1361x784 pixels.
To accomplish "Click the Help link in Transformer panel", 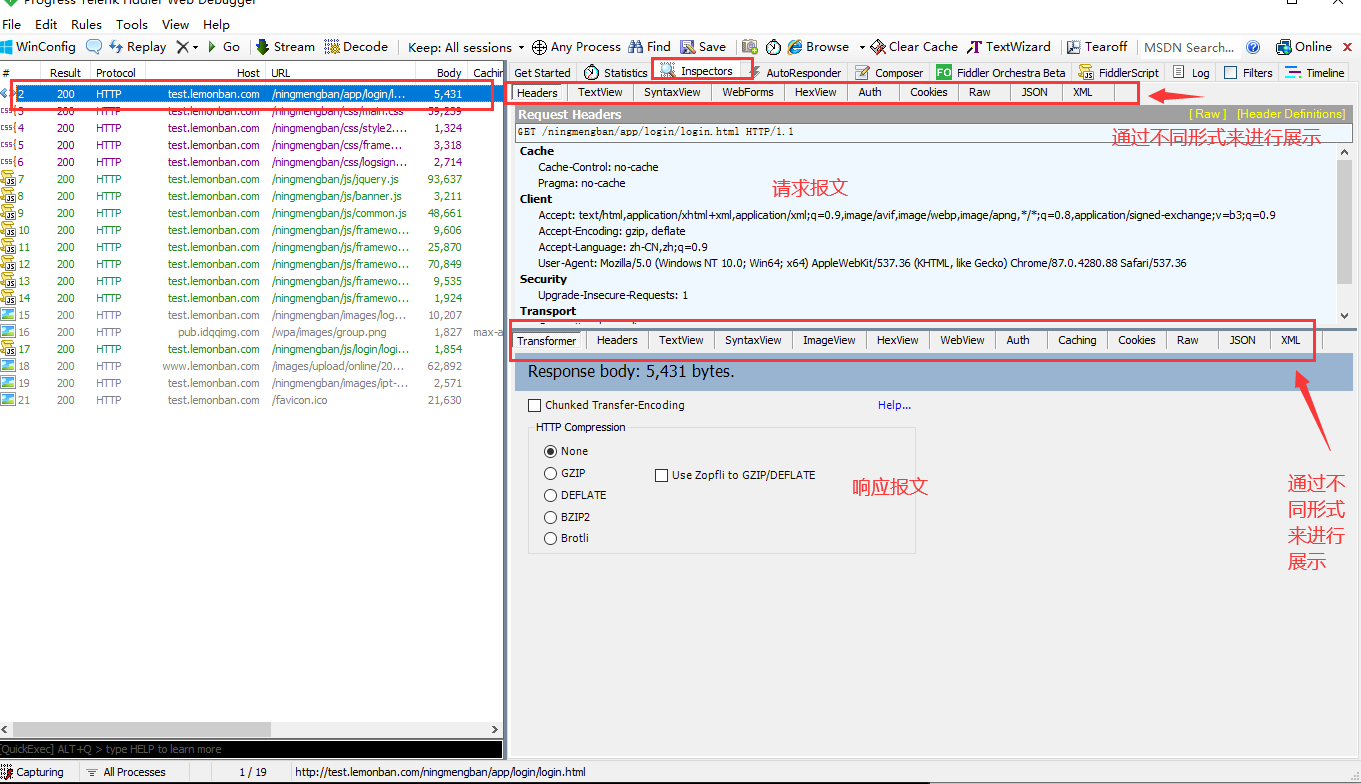I will [x=892, y=405].
